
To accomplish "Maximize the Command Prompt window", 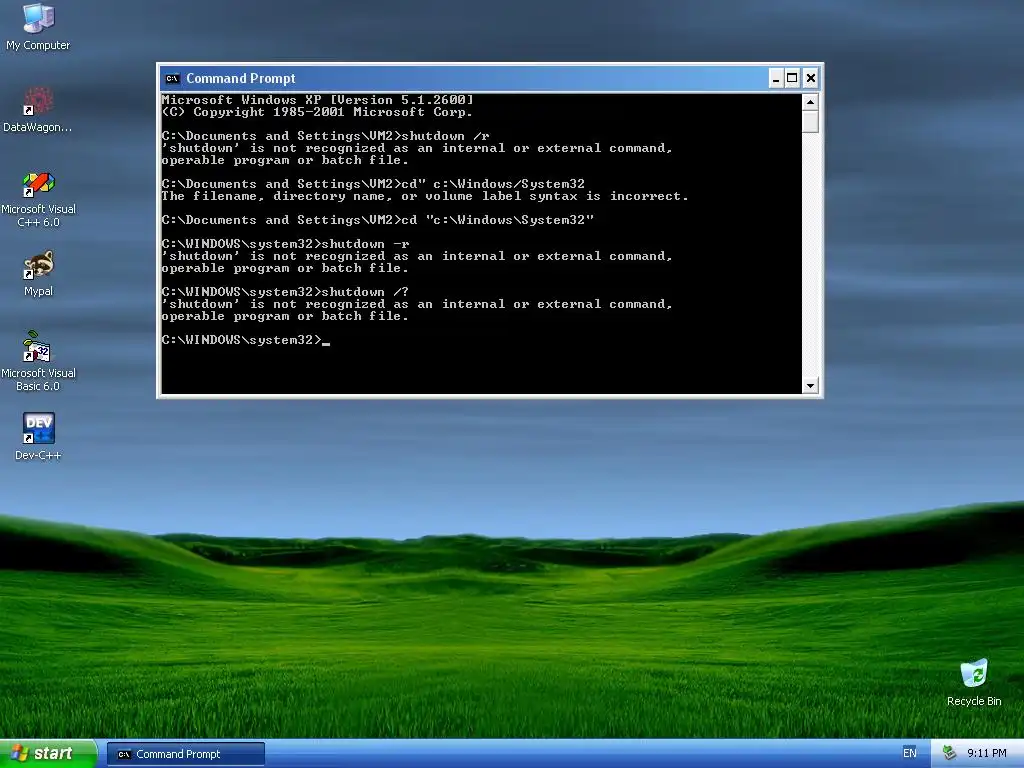I will click(x=792, y=78).
